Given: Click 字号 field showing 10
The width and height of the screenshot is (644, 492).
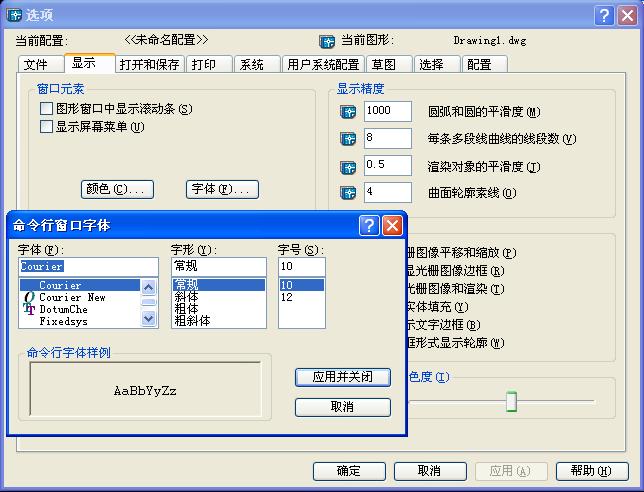Looking at the screenshot, I should (x=302, y=267).
